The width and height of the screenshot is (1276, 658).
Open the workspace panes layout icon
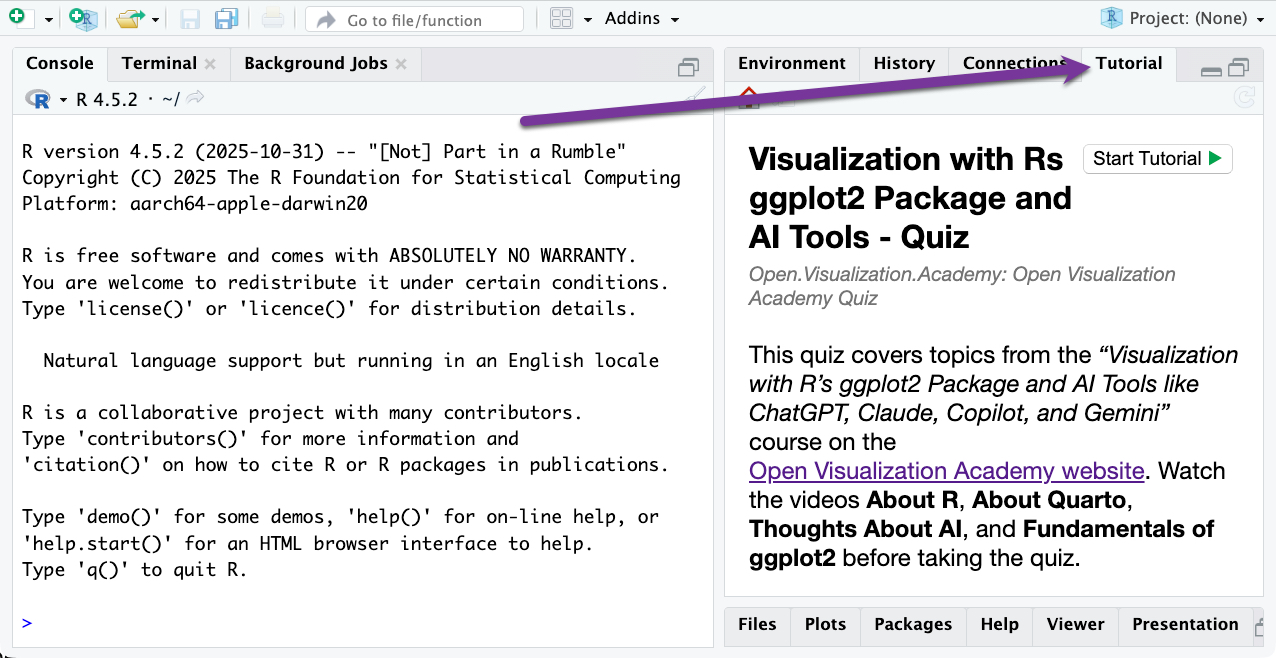click(x=563, y=19)
